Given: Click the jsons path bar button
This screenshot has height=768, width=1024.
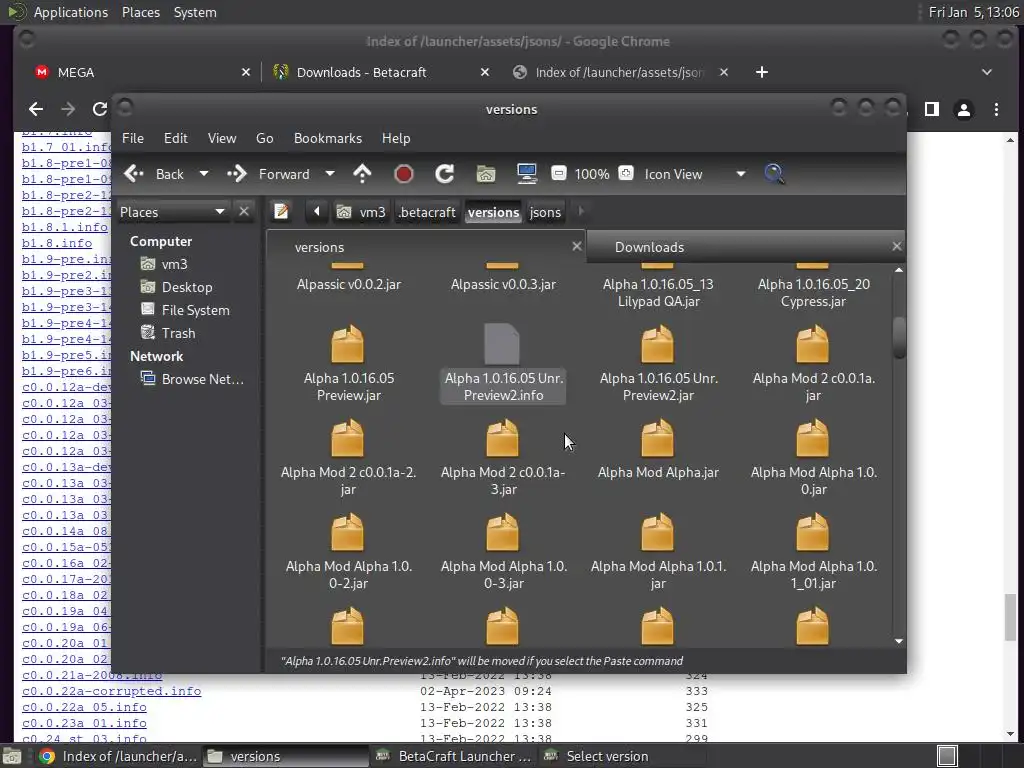Looking at the screenshot, I should (545, 212).
